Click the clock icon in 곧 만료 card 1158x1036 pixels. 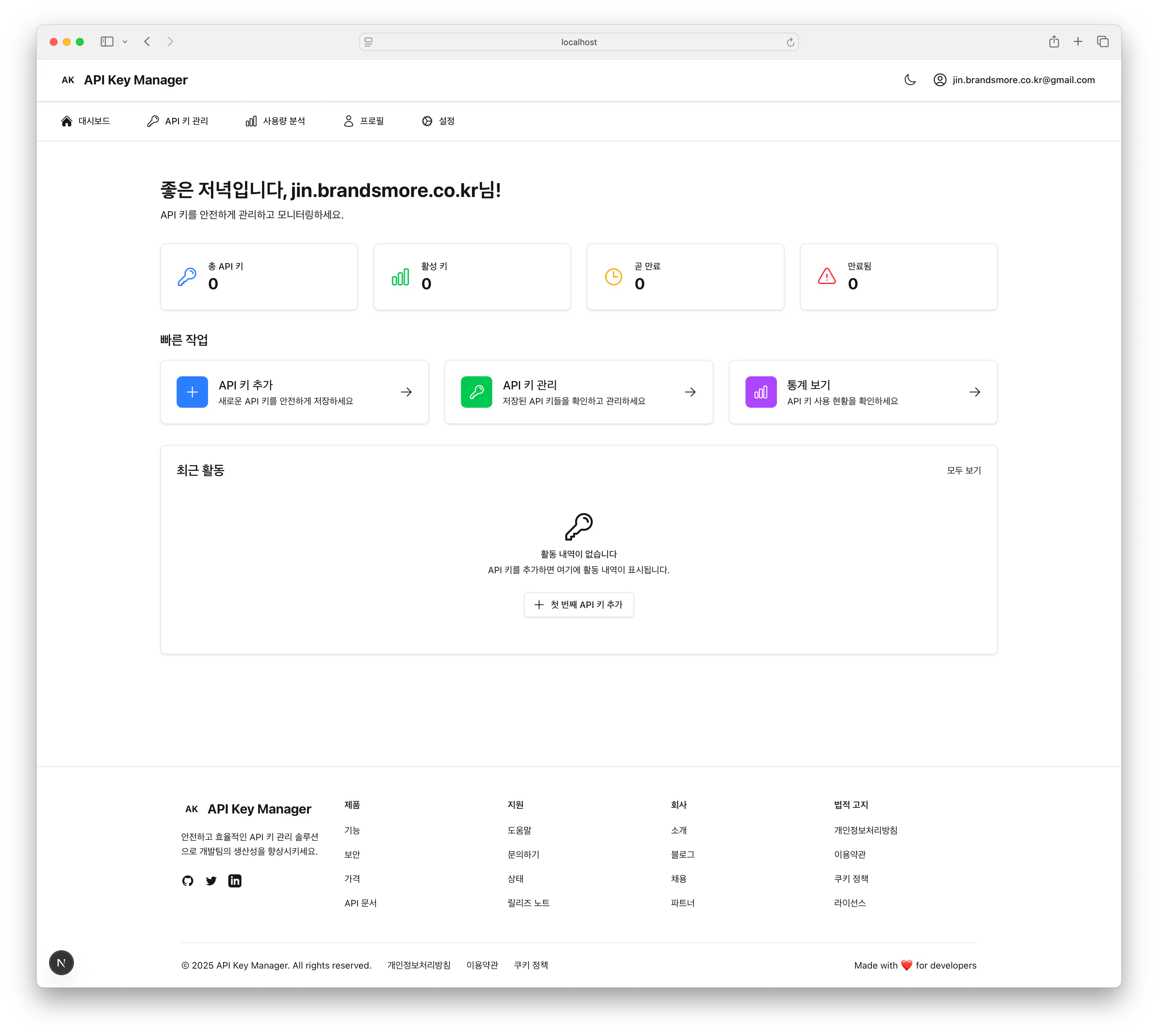coord(613,277)
